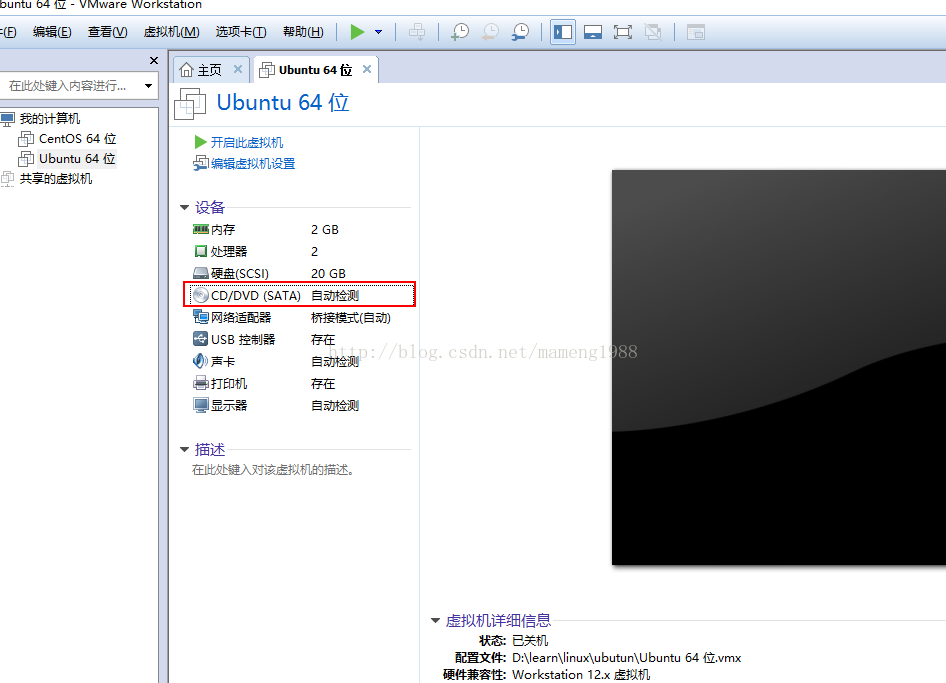946x683 pixels.
Task: Toggle the library sidebar view icon
Action: coord(563,32)
